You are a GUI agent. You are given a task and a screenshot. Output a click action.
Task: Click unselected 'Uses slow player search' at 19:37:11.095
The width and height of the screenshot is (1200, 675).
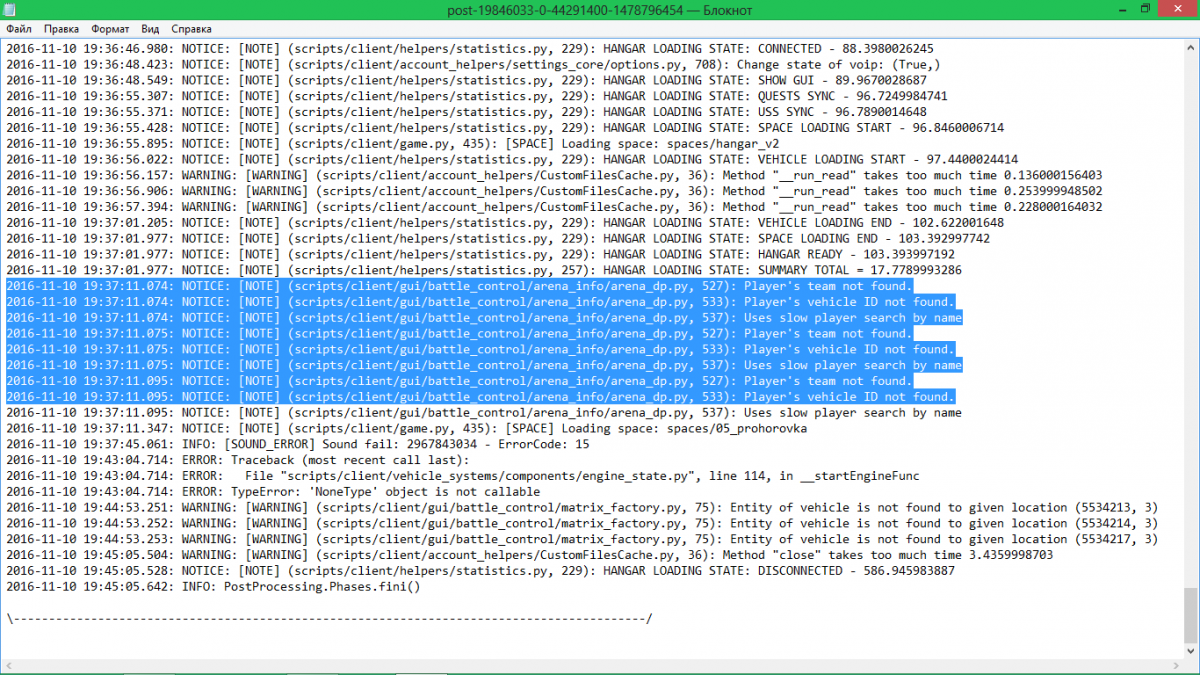click(x=826, y=412)
